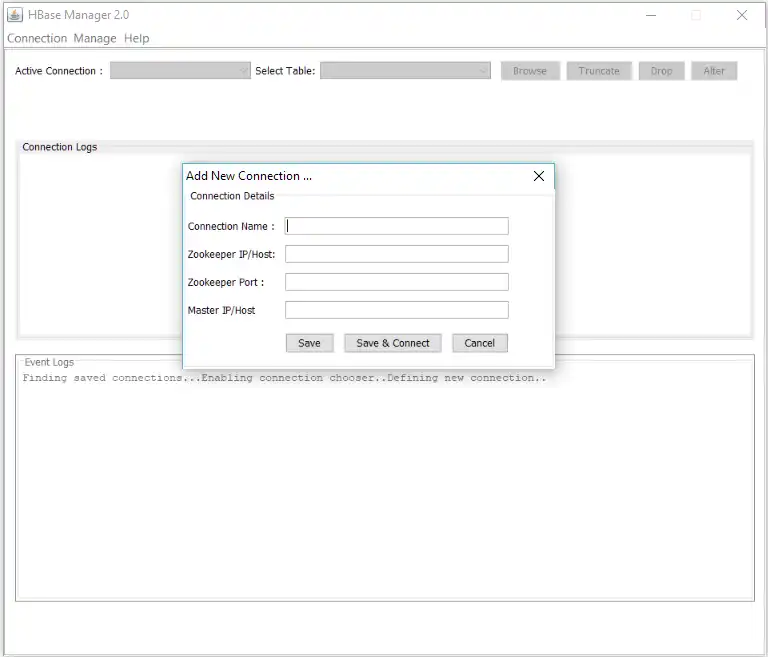This screenshot has height=657, width=768.
Task: Click the Zookeeper Port label
Action: [226, 282]
